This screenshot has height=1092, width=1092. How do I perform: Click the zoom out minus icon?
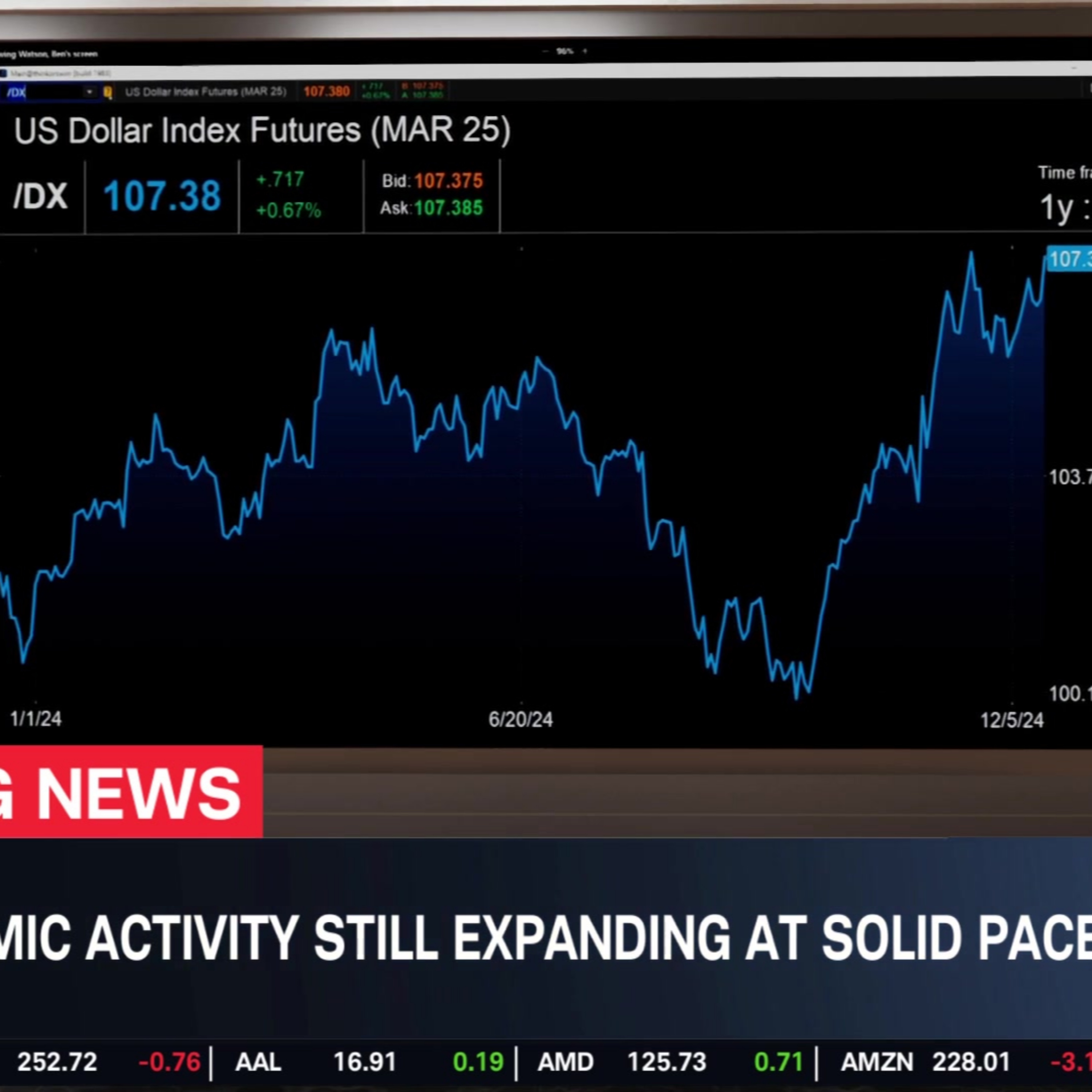click(545, 51)
